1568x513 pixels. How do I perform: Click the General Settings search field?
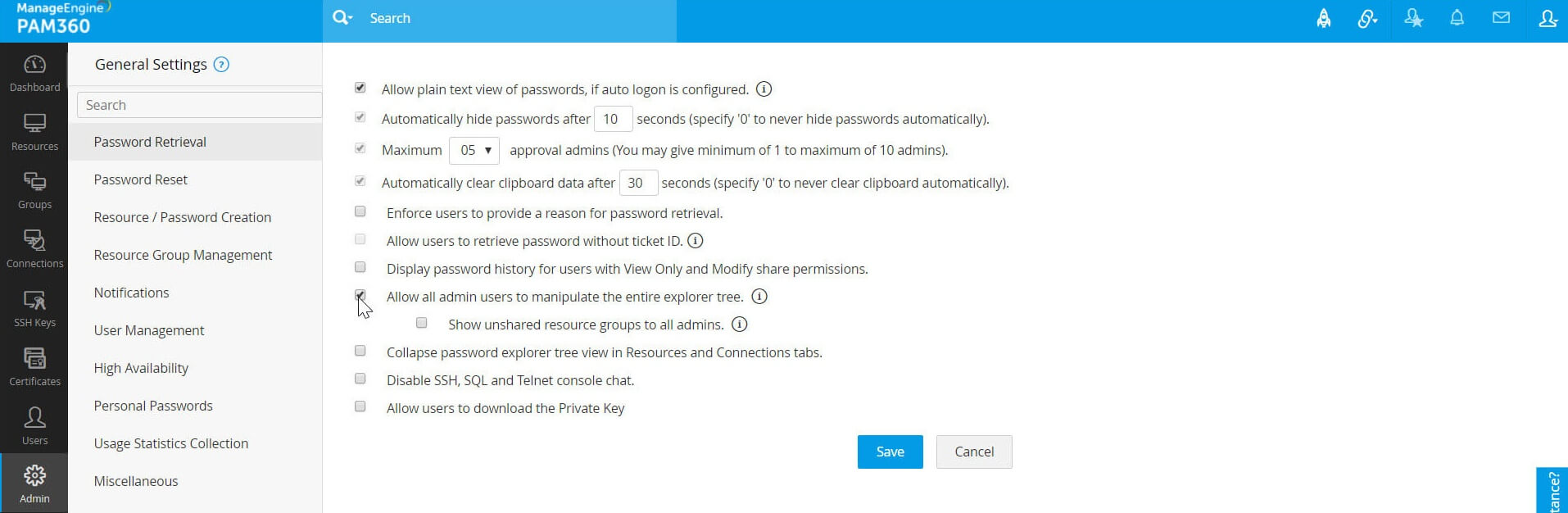point(199,105)
